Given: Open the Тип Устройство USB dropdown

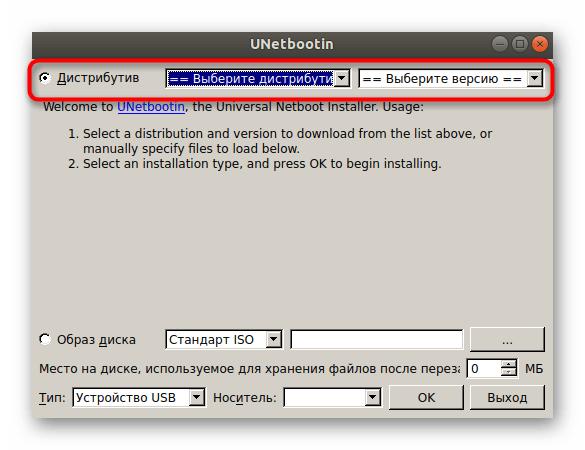Looking at the screenshot, I should pyautogui.click(x=138, y=397).
